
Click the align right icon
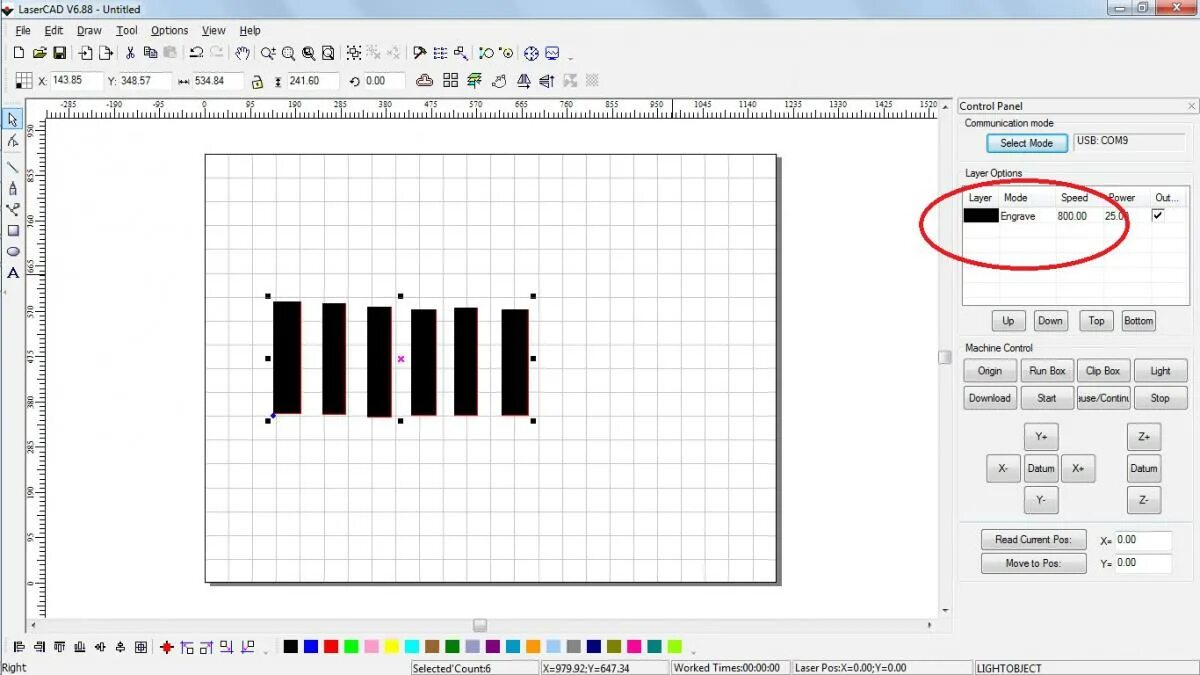tap(39, 647)
